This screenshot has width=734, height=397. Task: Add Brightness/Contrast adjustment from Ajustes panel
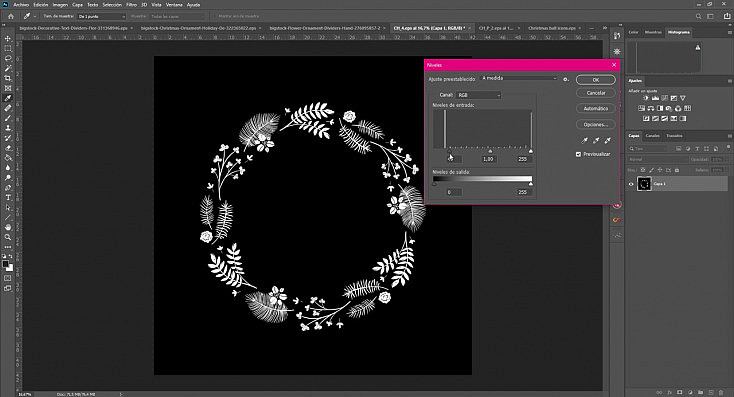click(x=646, y=98)
